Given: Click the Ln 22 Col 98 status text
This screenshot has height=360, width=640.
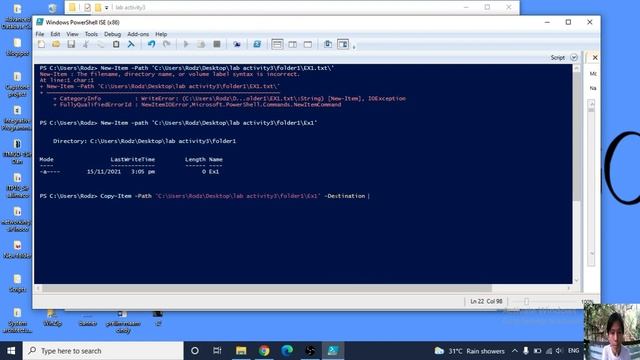Looking at the screenshot, I should [x=486, y=302].
